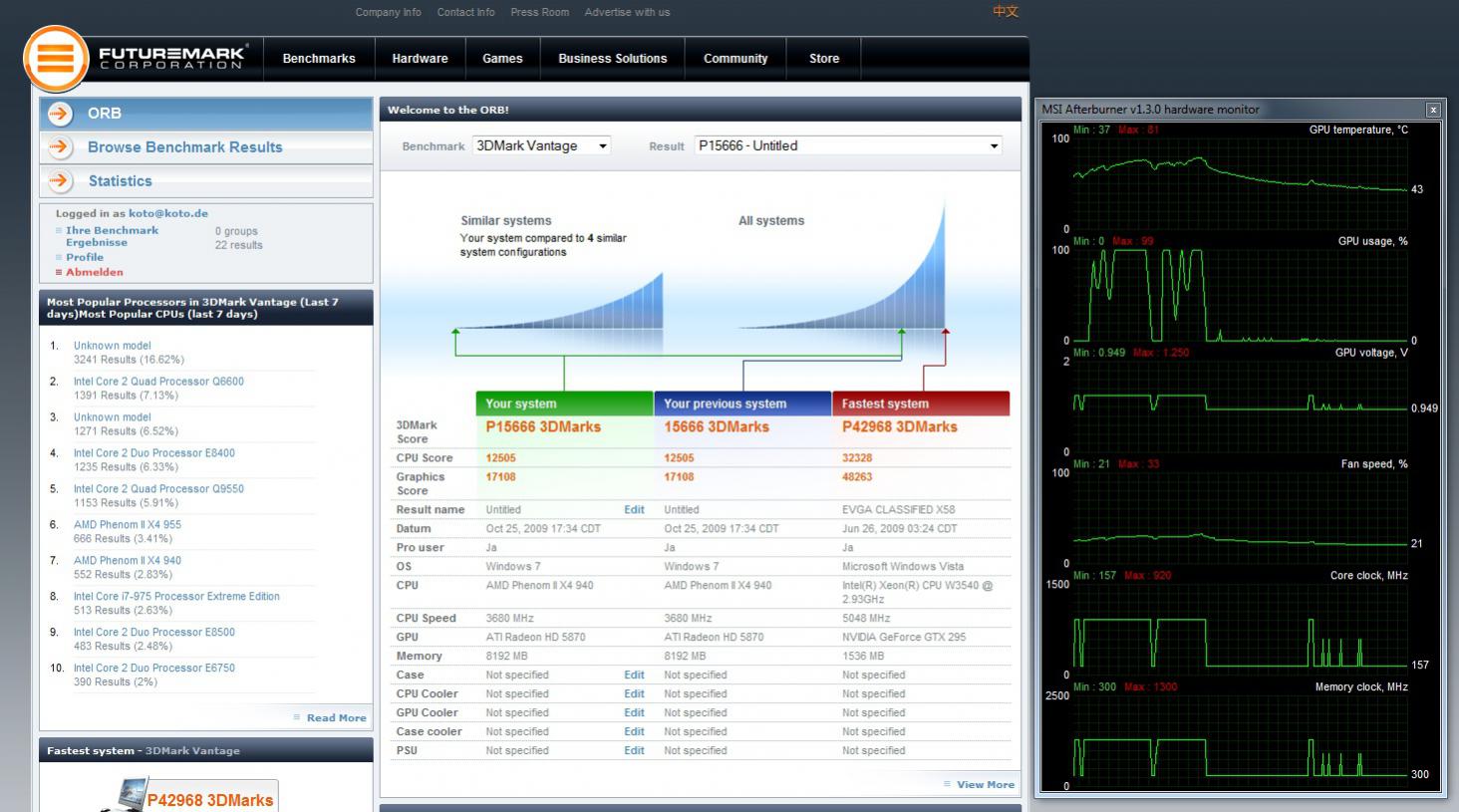Open the Games menu
Screen dimensions: 1459x812
pos(502,59)
